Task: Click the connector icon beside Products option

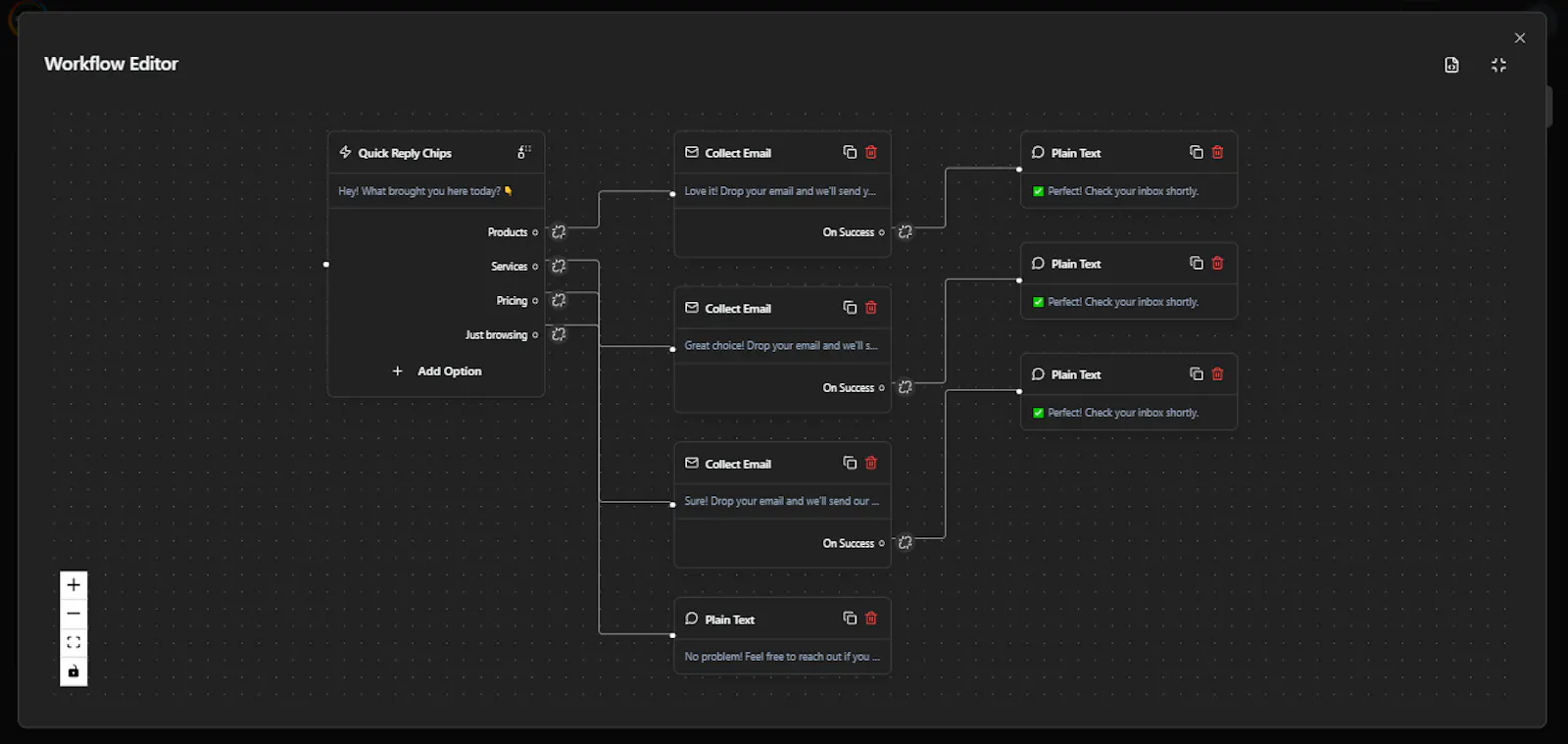Action: click(x=559, y=232)
